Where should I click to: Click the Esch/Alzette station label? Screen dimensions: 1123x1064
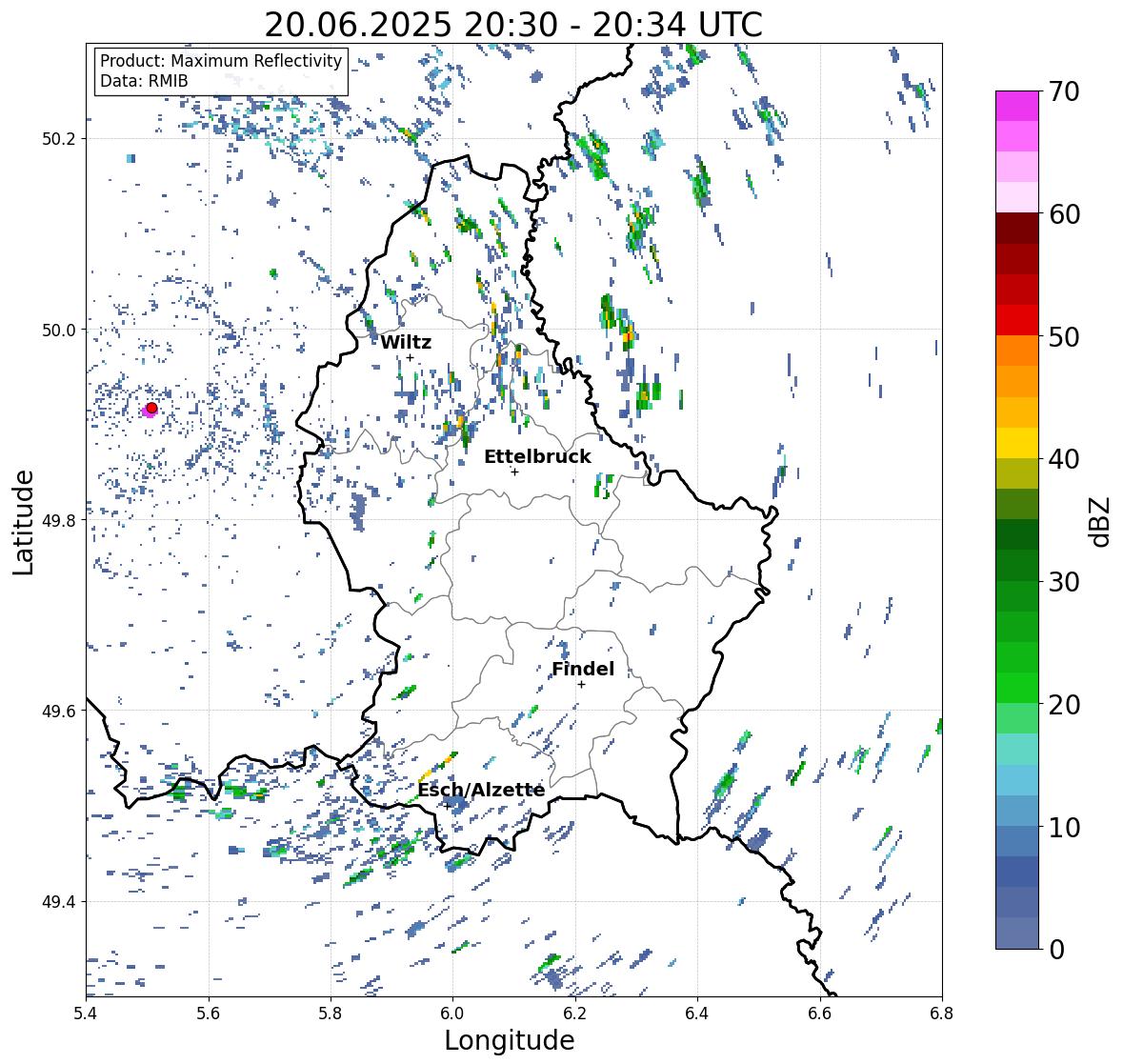(x=481, y=790)
